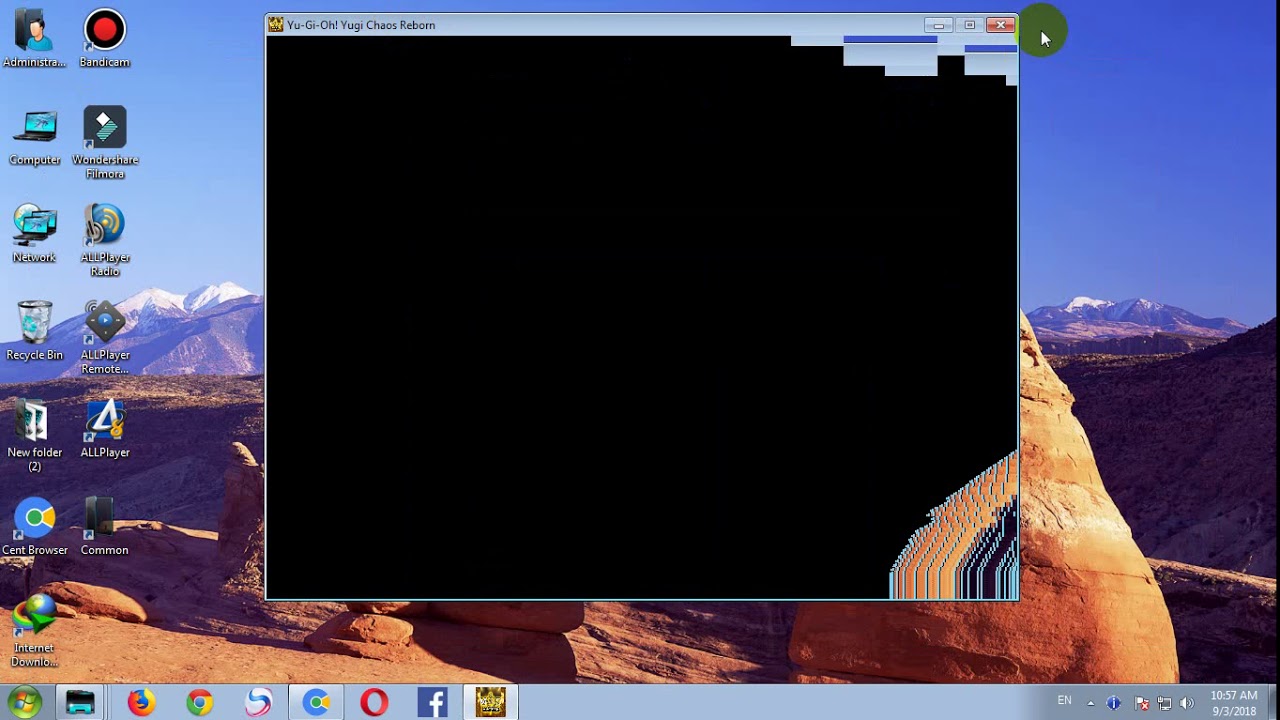Click the blue information tray icon
Image resolution: width=1280 pixels, height=720 pixels.
pyautogui.click(x=1114, y=703)
